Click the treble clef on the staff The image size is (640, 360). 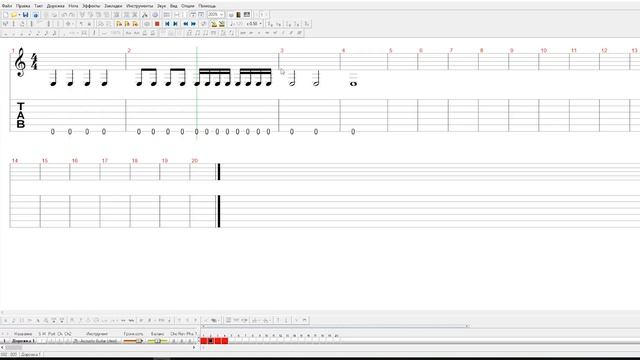pos(20,62)
